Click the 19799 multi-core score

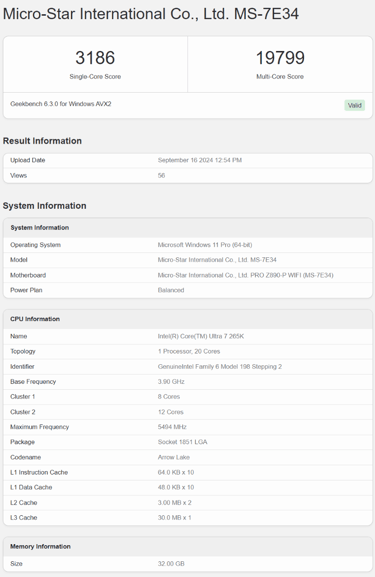[x=280, y=58]
